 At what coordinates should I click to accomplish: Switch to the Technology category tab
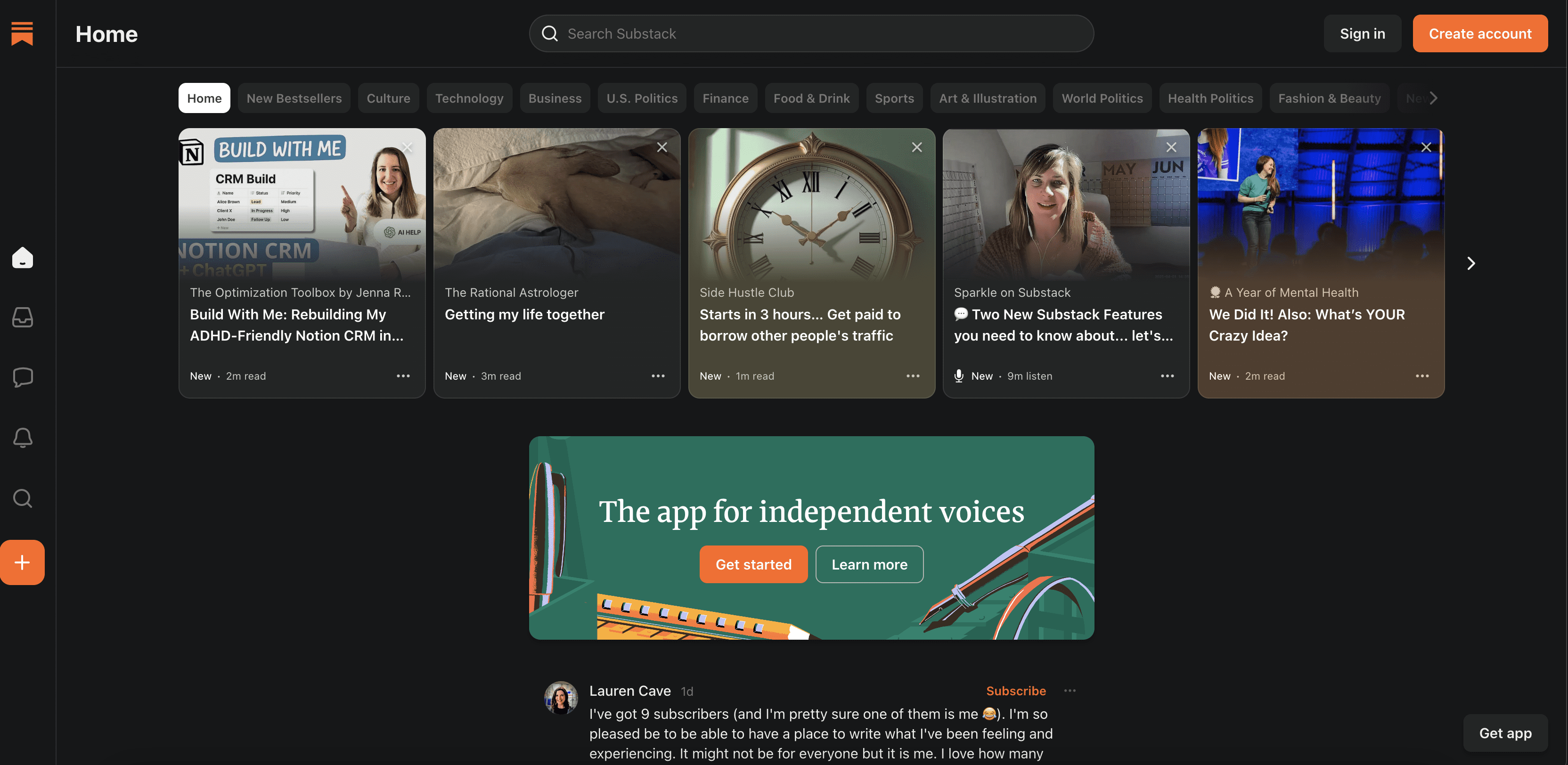pyautogui.click(x=469, y=98)
